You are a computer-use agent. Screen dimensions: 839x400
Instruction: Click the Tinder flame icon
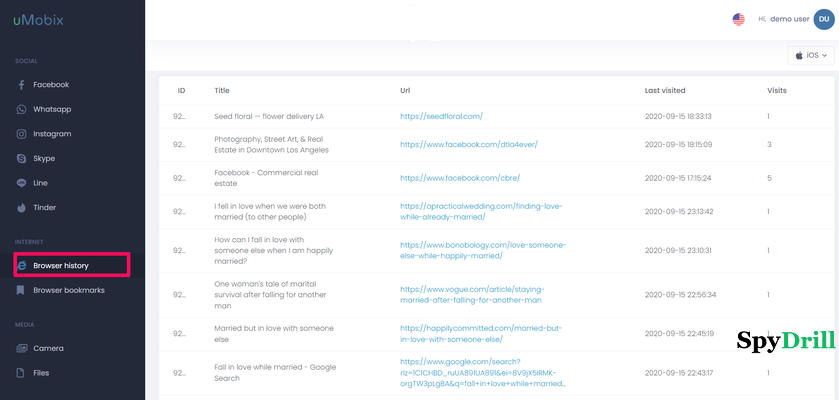point(21,208)
